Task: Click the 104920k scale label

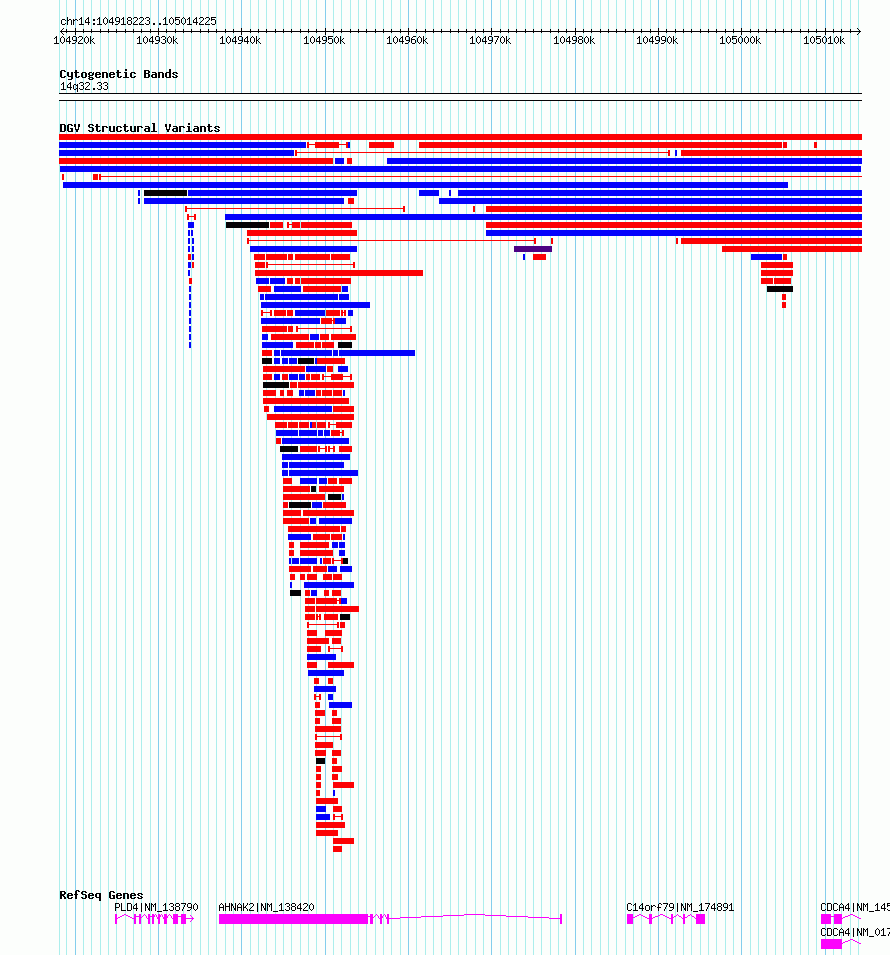Action: (74, 40)
